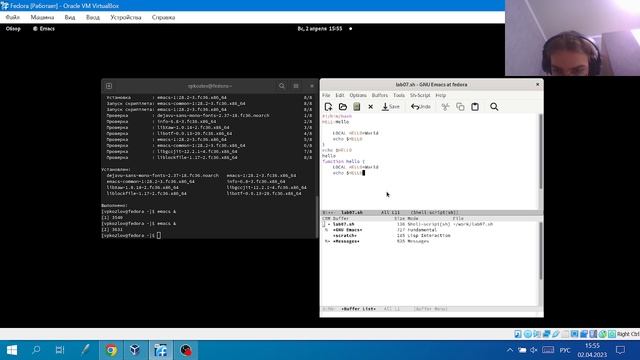The image size is (640, 360).
Task: Click the date and time in GNOME top bar
Action: (x=320, y=29)
